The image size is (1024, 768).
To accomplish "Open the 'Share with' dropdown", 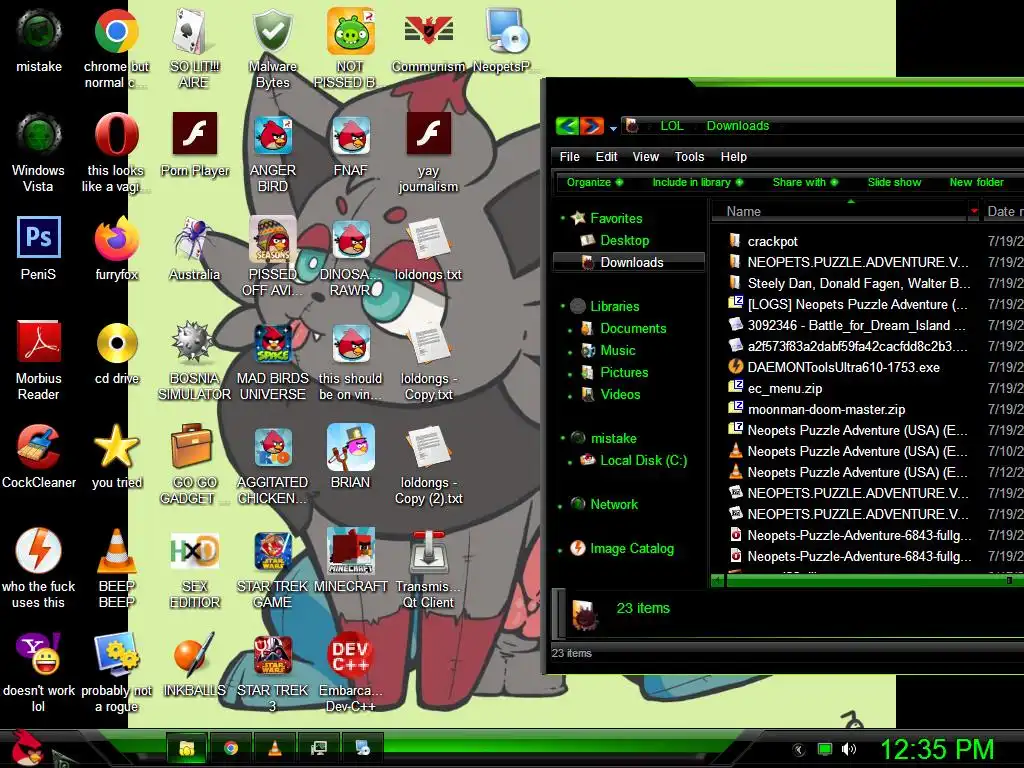I will pyautogui.click(x=805, y=182).
